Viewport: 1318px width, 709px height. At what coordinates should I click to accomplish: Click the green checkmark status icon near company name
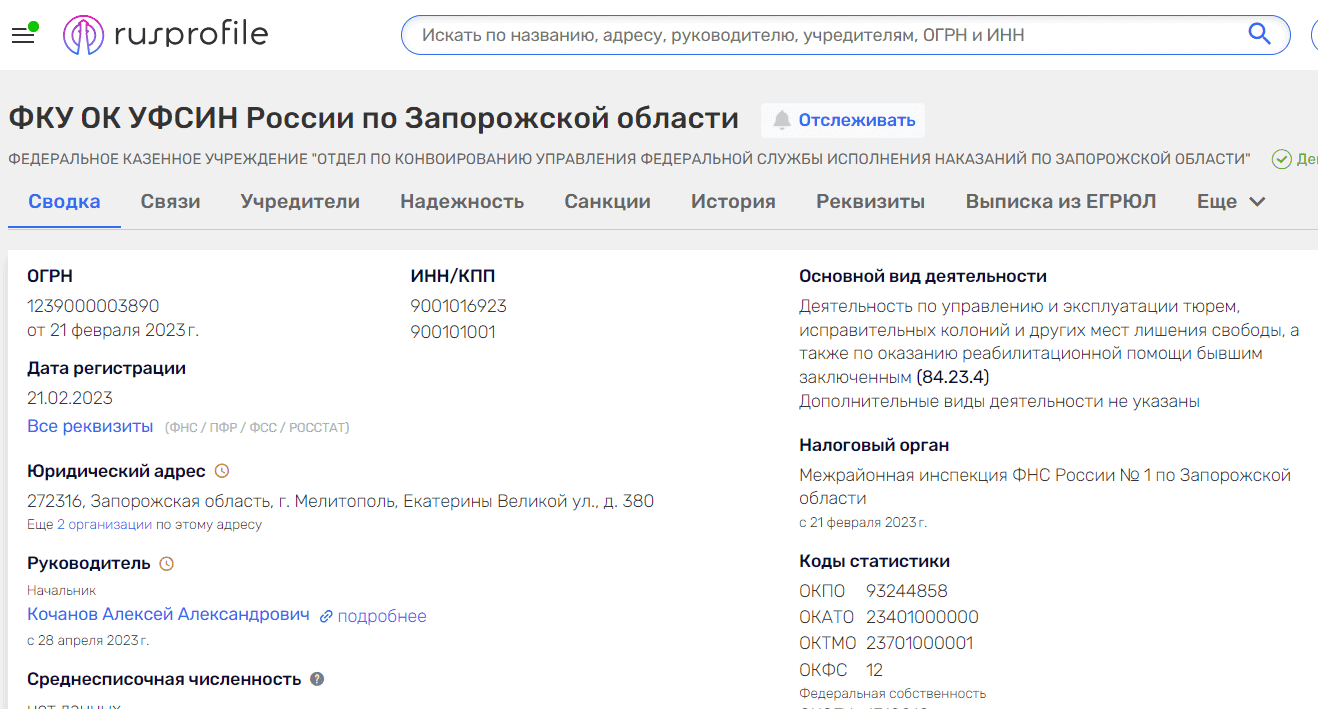[1281, 156]
